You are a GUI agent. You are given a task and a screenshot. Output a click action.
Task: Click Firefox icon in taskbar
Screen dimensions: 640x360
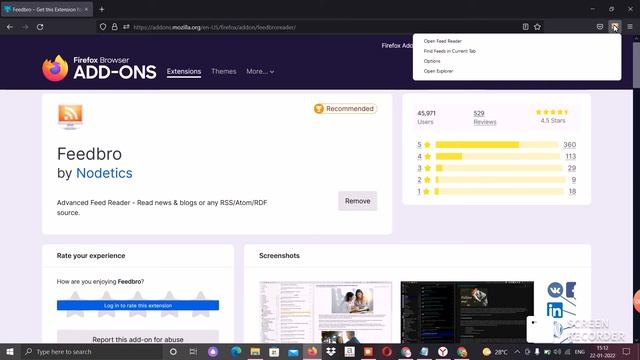312,351
